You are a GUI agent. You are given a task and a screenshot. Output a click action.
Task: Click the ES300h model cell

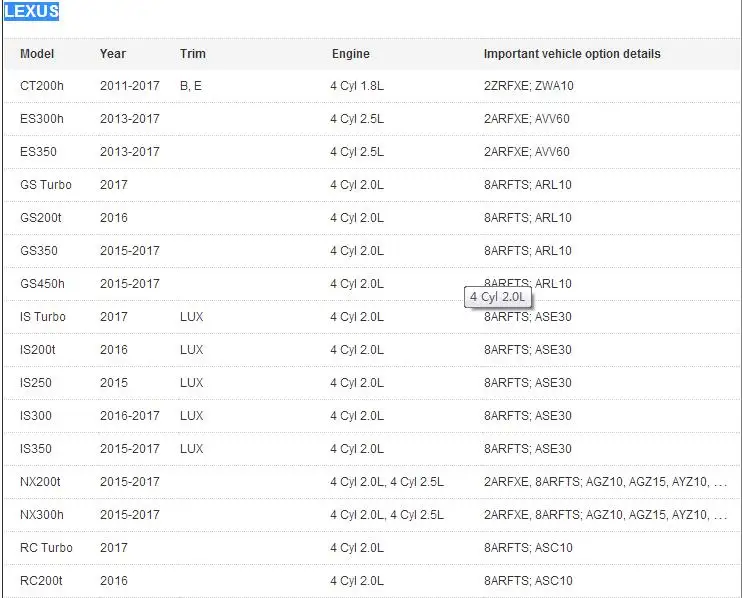[x=42, y=119]
